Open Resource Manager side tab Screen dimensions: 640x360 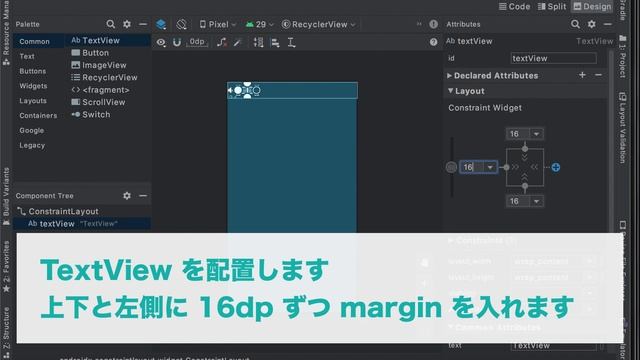coord(6,32)
